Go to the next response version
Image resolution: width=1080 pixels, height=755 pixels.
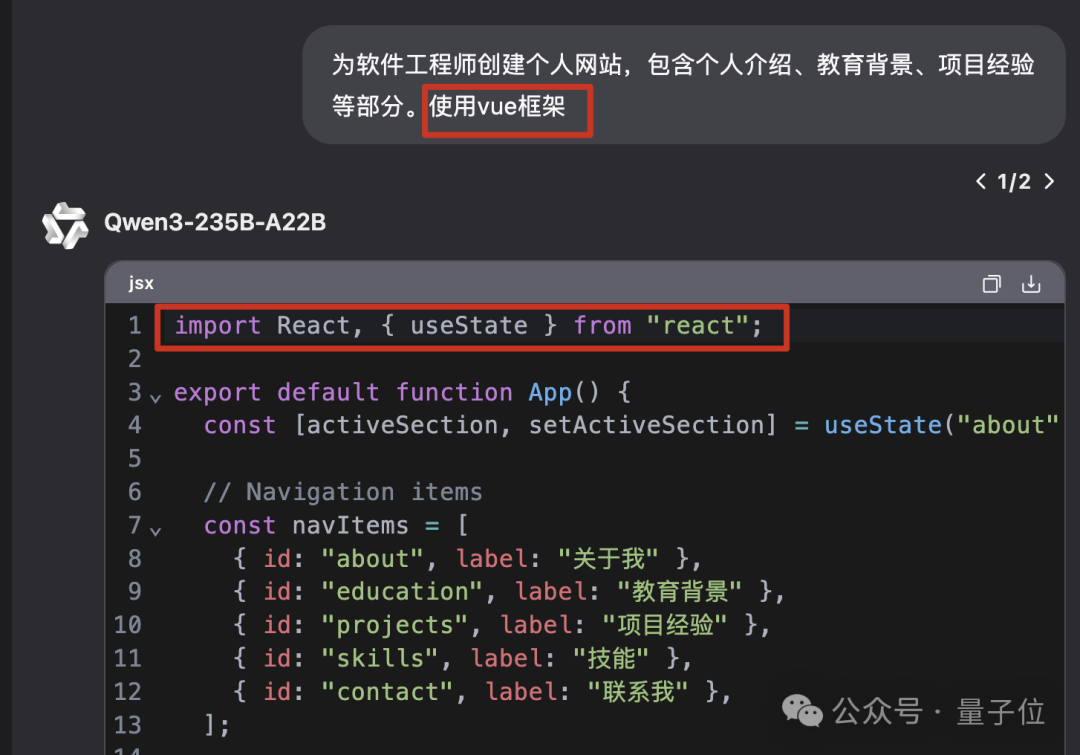(x=1049, y=181)
